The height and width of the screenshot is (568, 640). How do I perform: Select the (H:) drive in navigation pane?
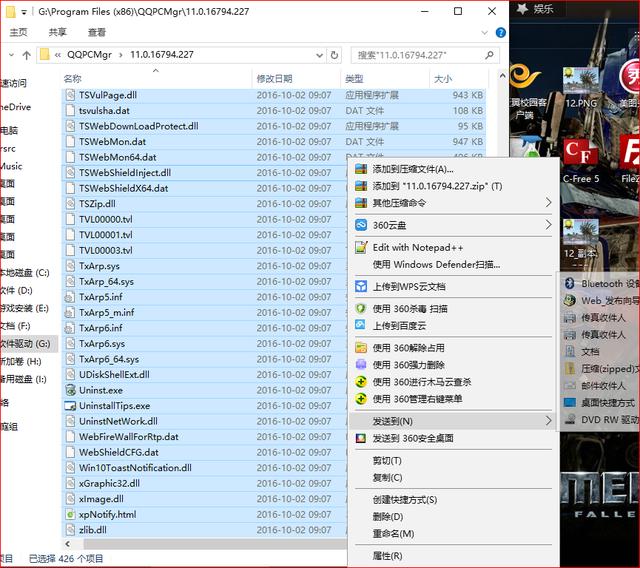tap(20, 362)
